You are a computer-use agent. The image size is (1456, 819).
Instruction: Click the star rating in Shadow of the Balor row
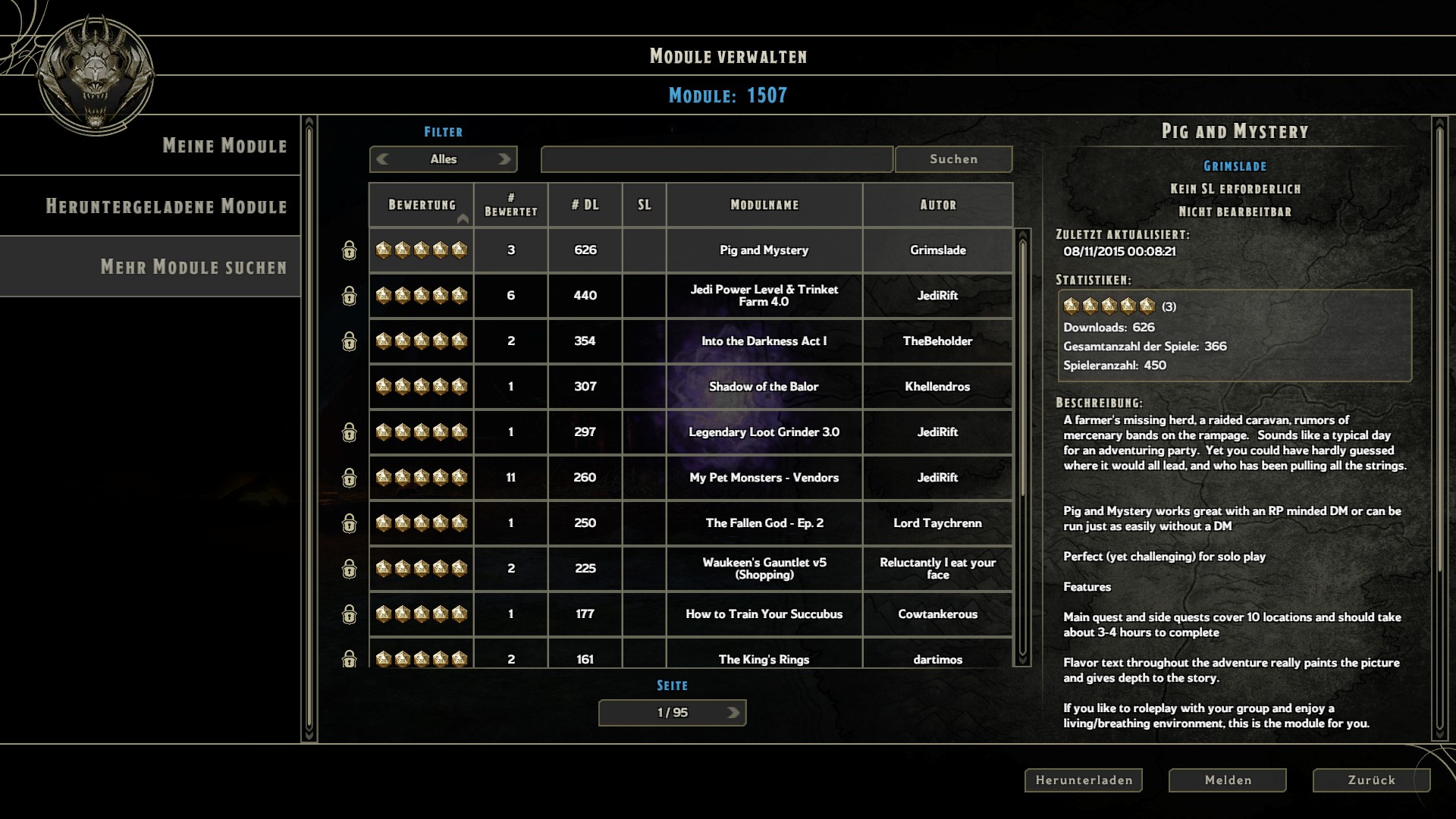[x=422, y=387]
